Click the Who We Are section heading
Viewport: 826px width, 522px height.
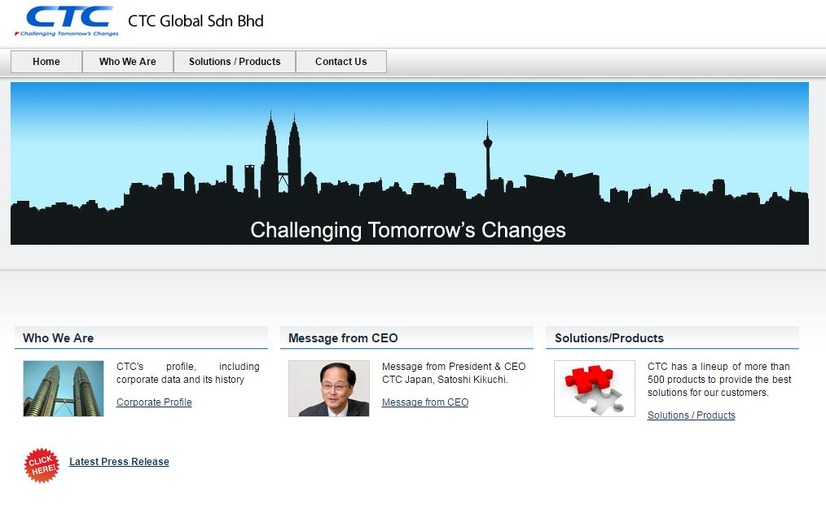click(x=59, y=338)
